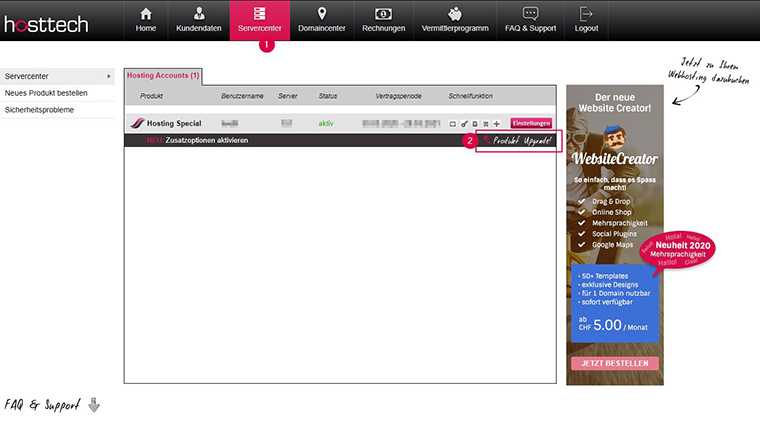Open Neues Produkt bestellen in the sidebar
Screen dimensions: 760x434
coord(57,93)
